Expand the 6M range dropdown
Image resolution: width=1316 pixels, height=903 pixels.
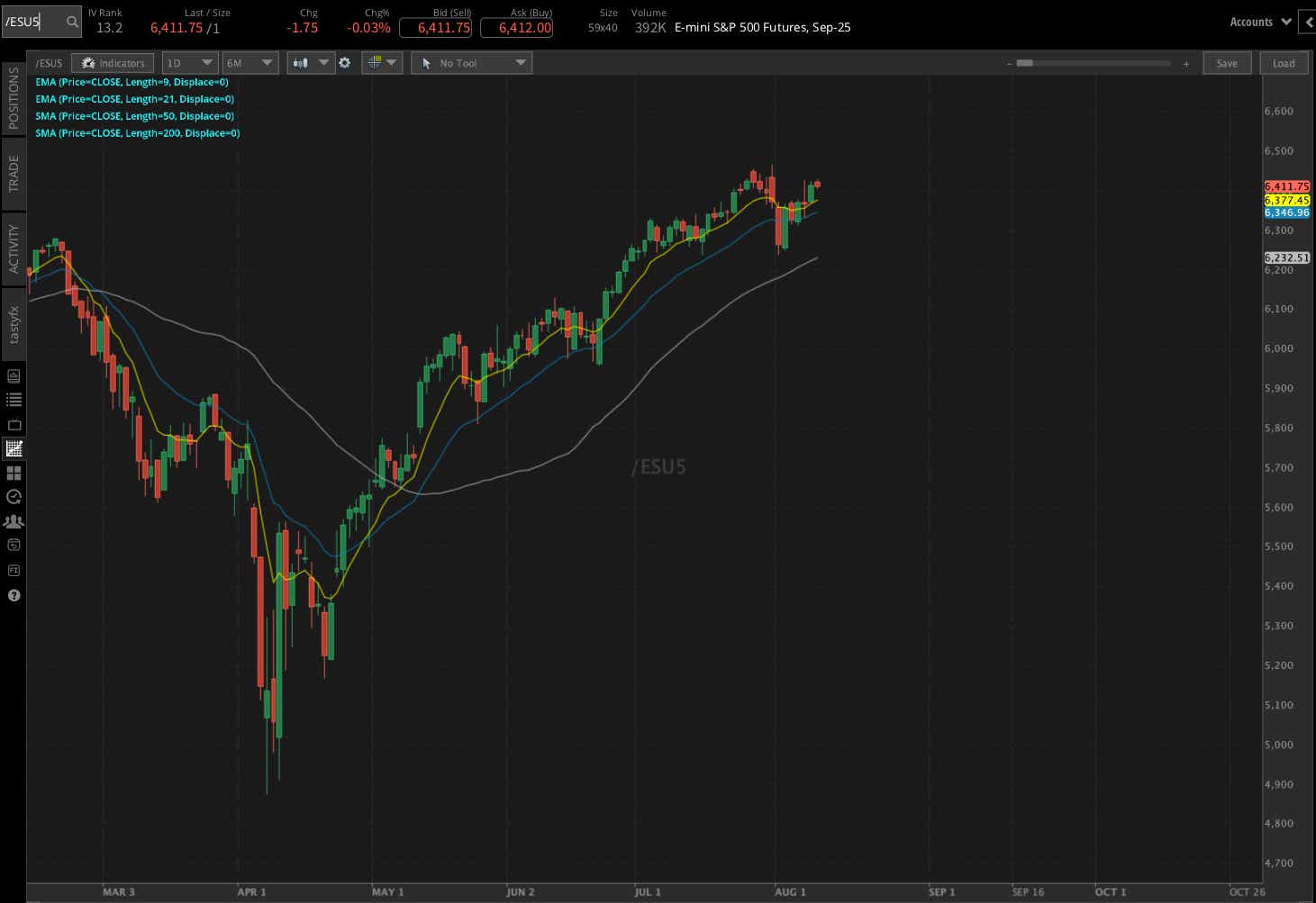click(250, 62)
